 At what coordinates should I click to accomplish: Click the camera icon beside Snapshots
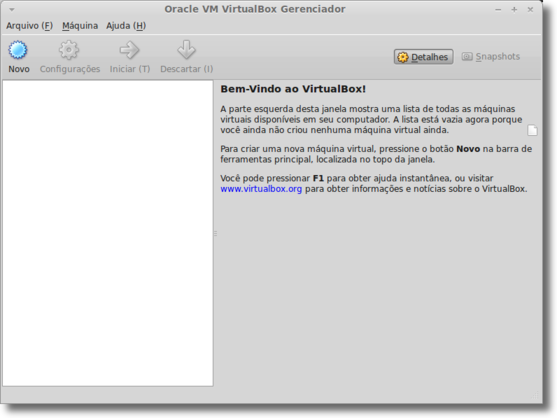pos(467,56)
